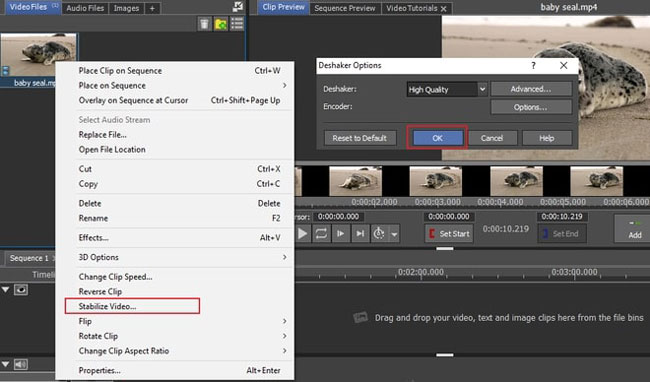
Task: Click Set Start marker button
Action: (449, 234)
